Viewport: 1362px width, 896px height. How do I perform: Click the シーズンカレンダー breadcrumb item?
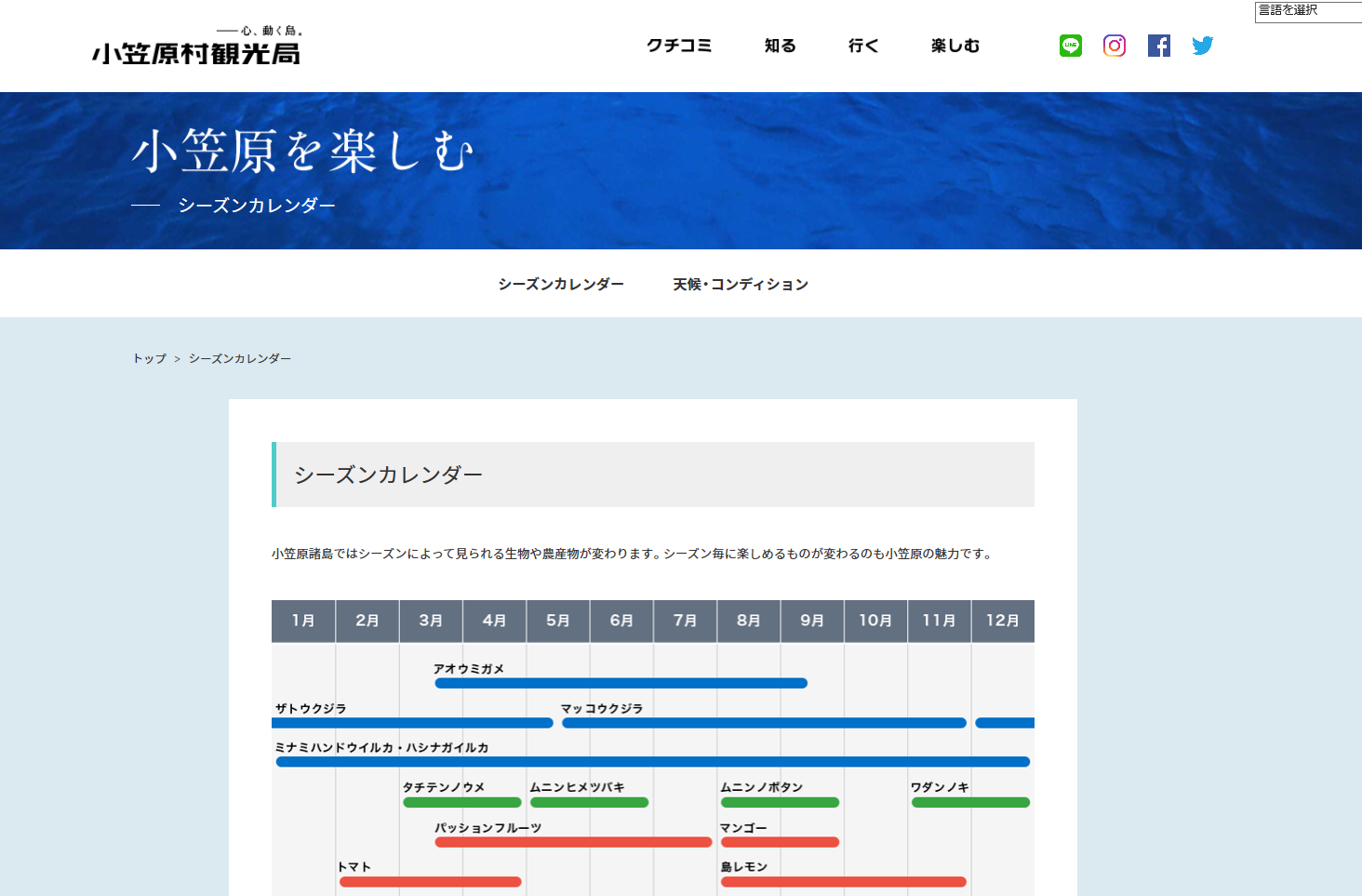tap(239, 358)
